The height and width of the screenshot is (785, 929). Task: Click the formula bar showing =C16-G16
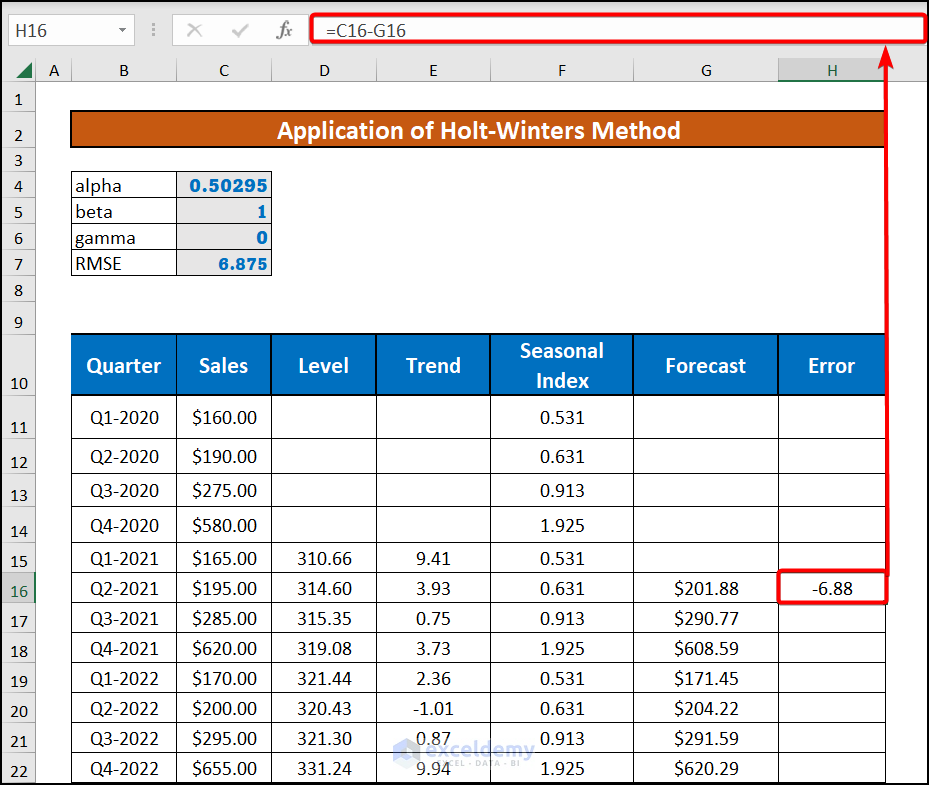click(618, 30)
